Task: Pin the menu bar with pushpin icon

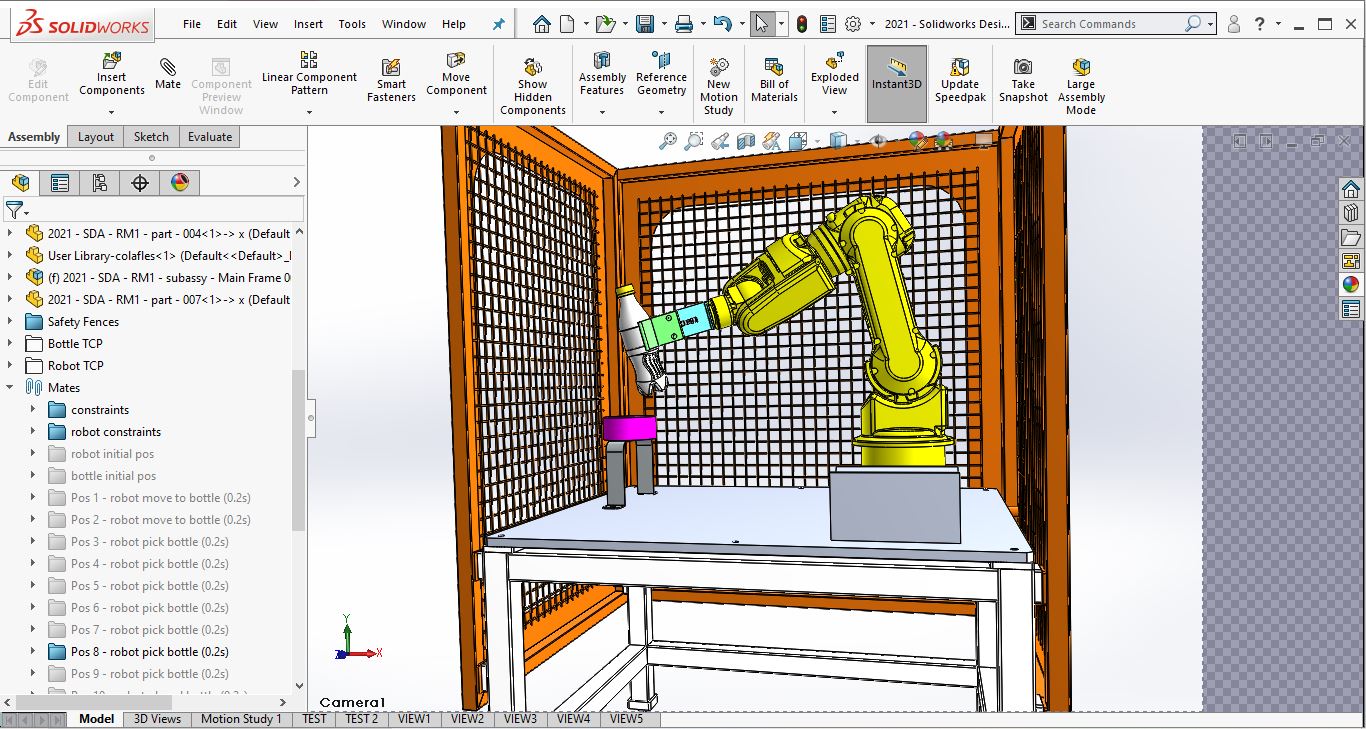Action: point(498,24)
